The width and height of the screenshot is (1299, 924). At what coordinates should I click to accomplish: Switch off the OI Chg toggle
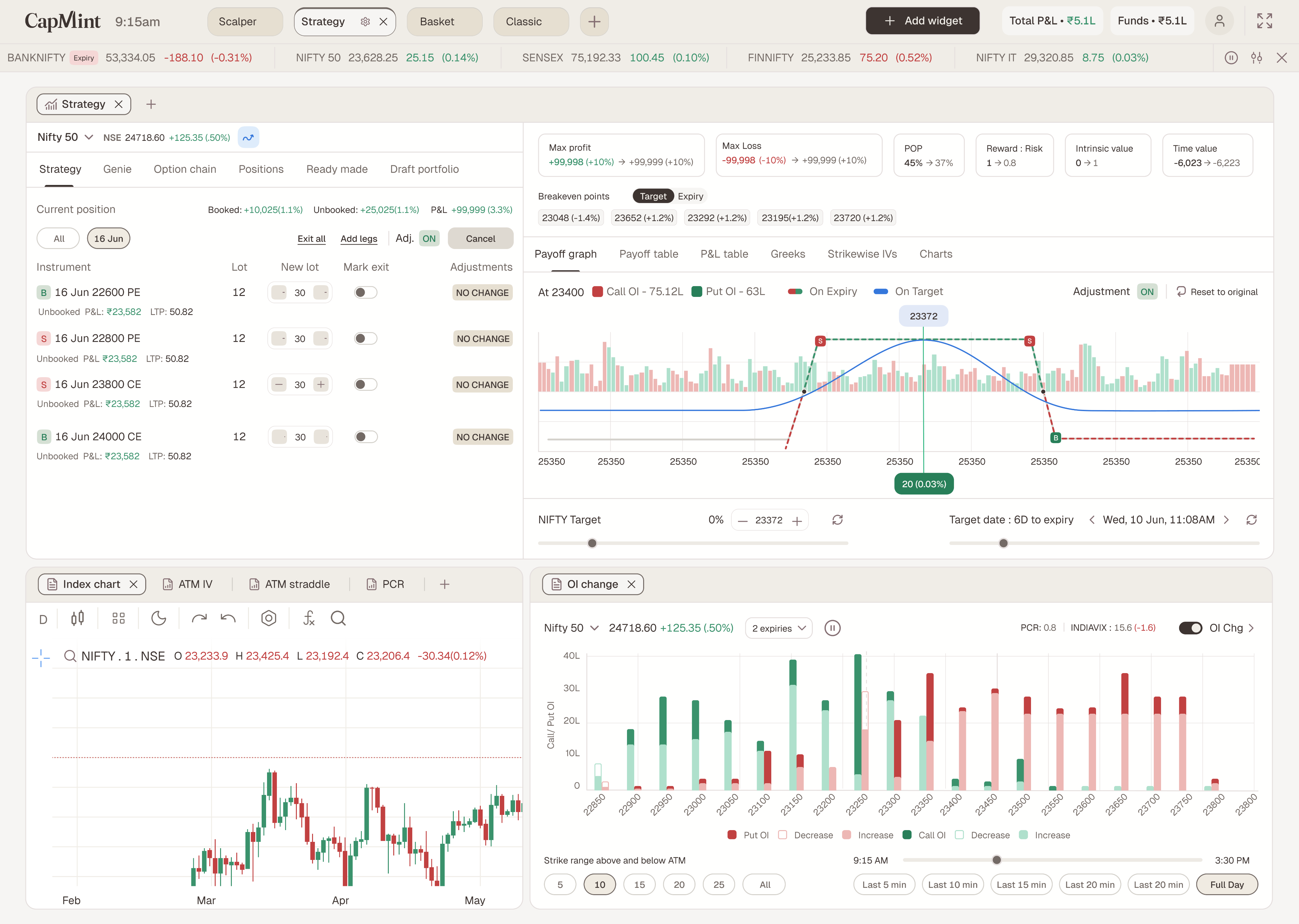[1190, 628]
